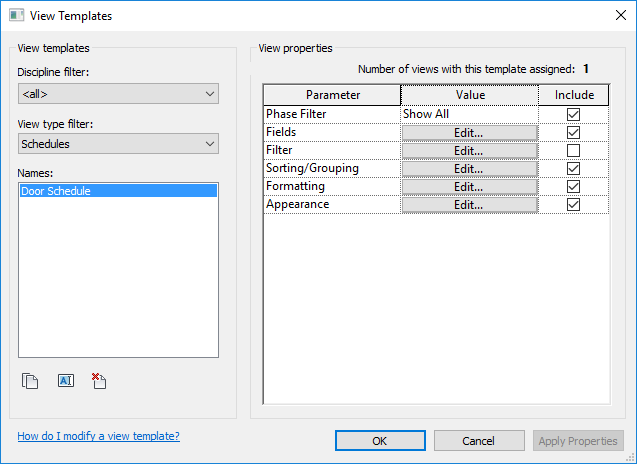Click the Revit icon in the title bar
Viewport: 637px width, 464px height.
[x=14, y=16]
